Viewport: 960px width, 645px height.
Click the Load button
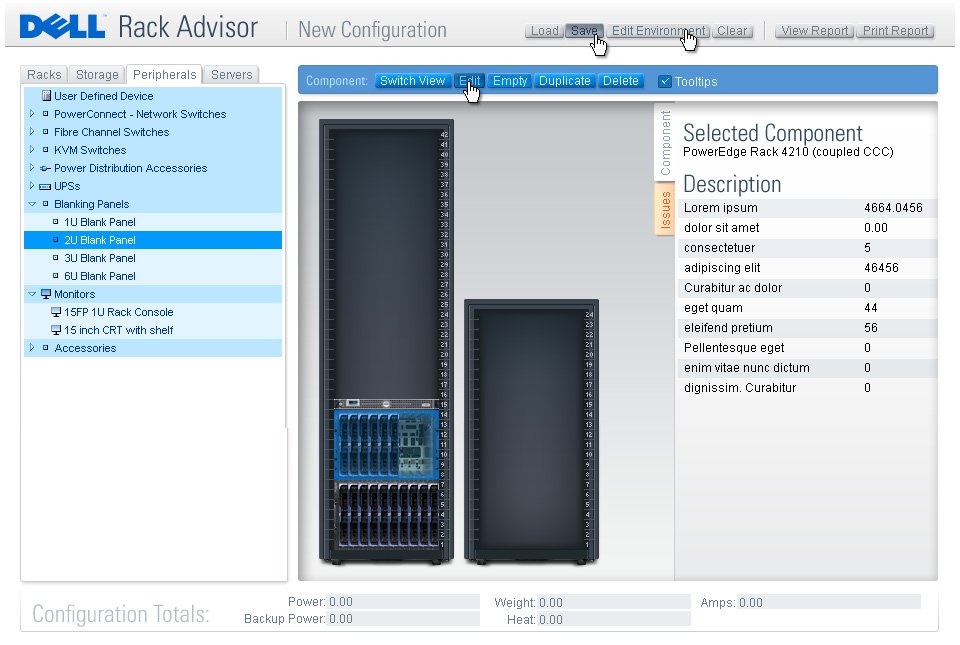coord(544,31)
